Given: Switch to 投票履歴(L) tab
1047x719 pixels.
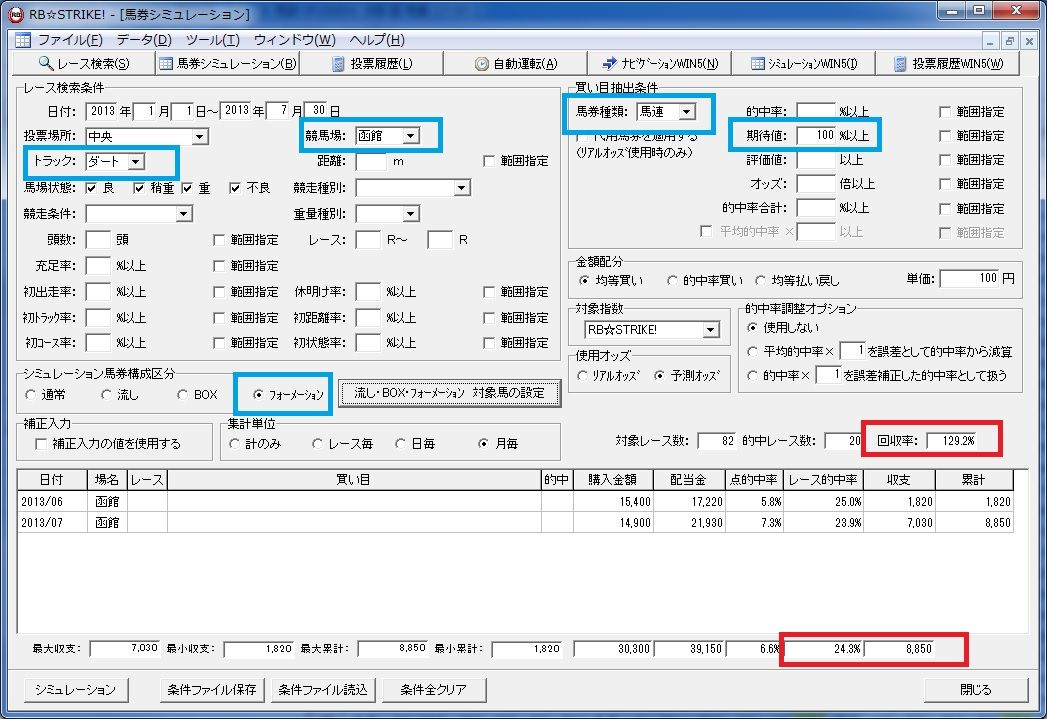Looking at the screenshot, I should click(372, 63).
